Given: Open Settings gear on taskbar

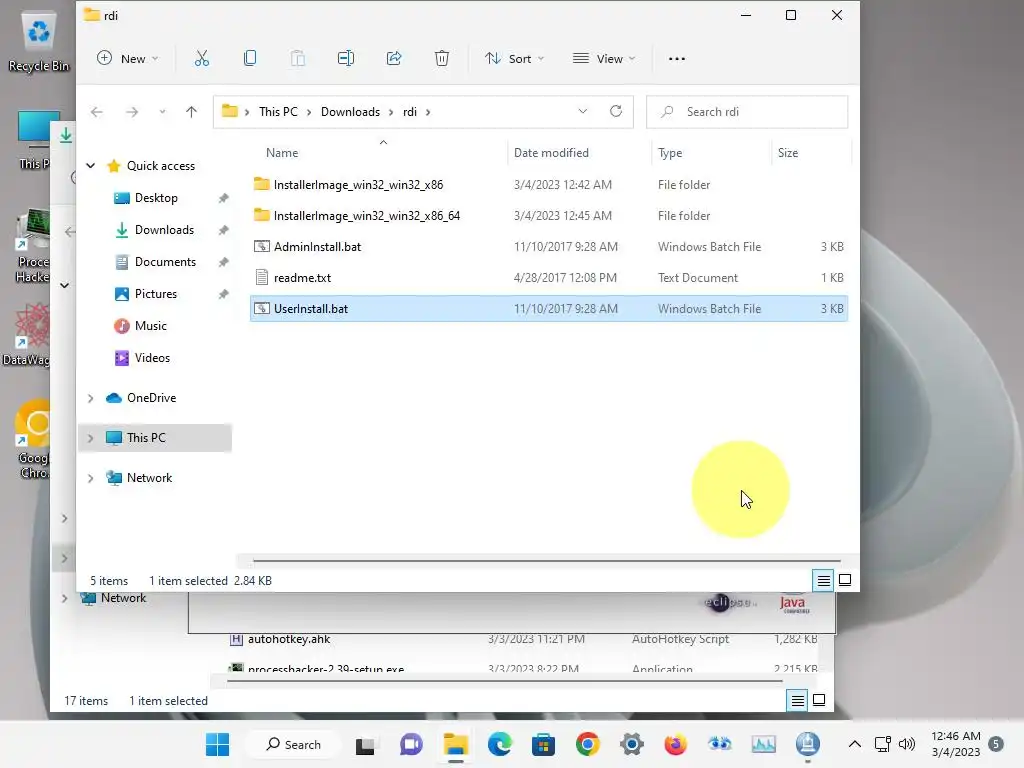Looking at the screenshot, I should tap(632, 744).
